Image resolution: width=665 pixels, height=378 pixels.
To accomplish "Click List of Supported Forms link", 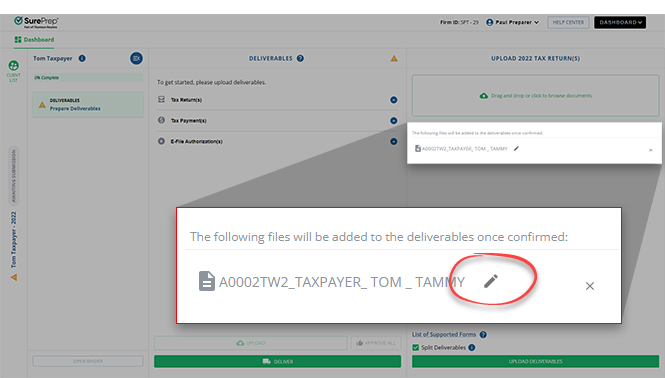I will pos(444,335).
